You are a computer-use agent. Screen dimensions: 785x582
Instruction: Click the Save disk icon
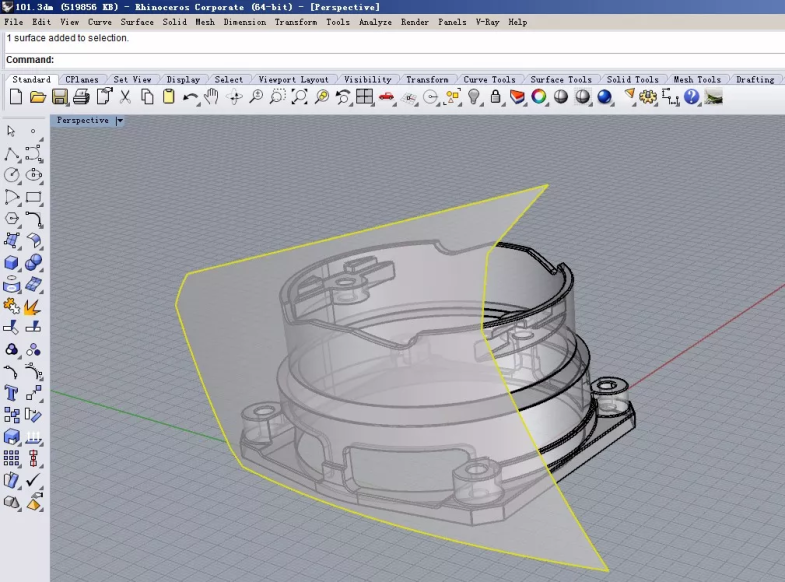click(59, 97)
